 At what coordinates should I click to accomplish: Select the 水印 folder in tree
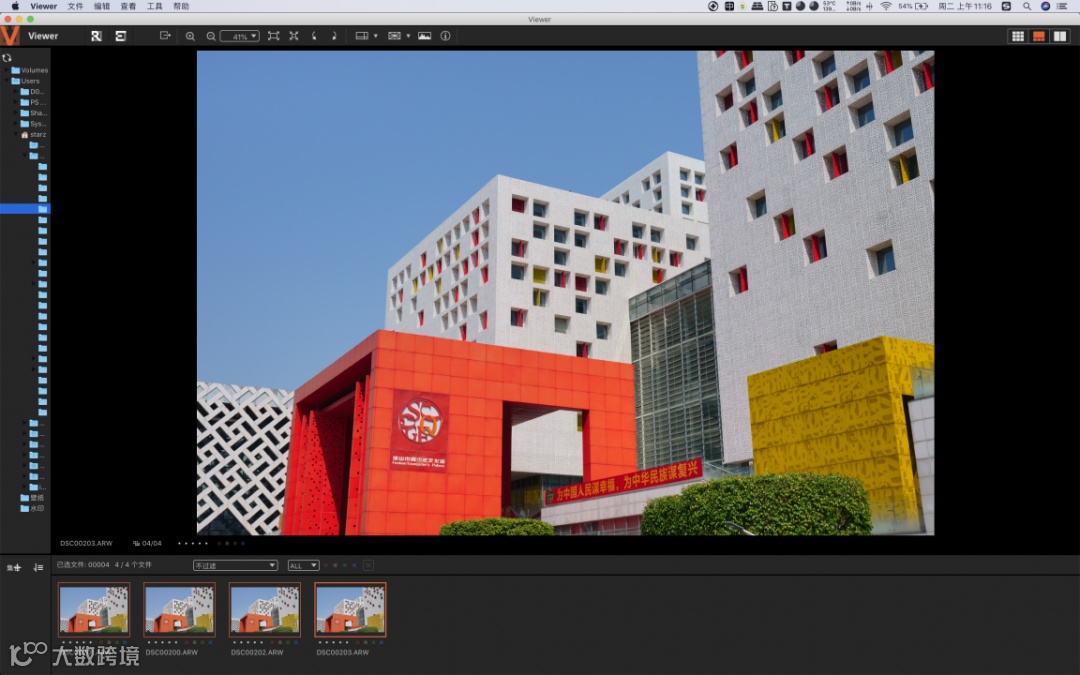coord(32,508)
